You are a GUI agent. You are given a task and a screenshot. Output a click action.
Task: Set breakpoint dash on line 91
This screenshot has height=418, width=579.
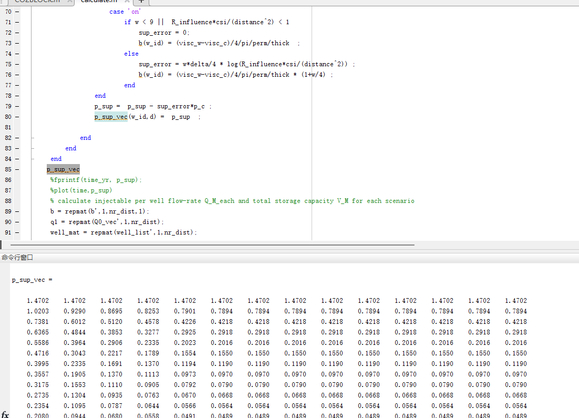17,233
